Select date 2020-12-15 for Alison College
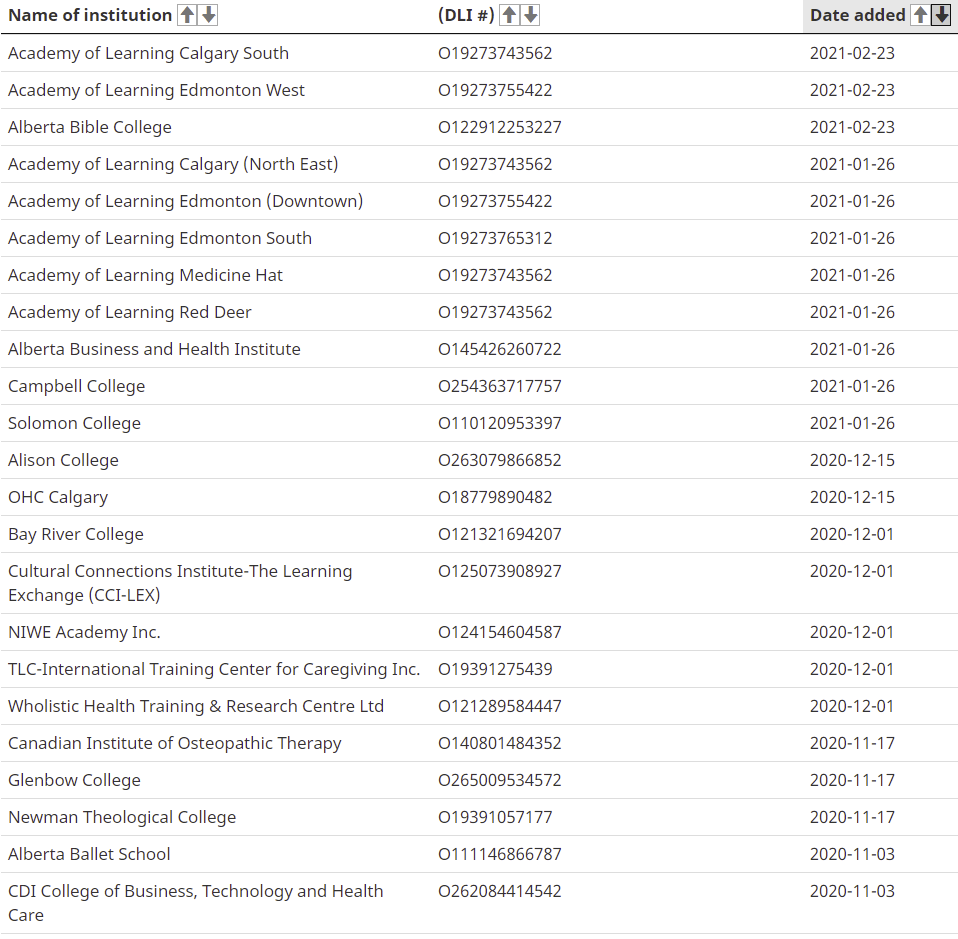This screenshot has height=939, width=958. pos(852,460)
